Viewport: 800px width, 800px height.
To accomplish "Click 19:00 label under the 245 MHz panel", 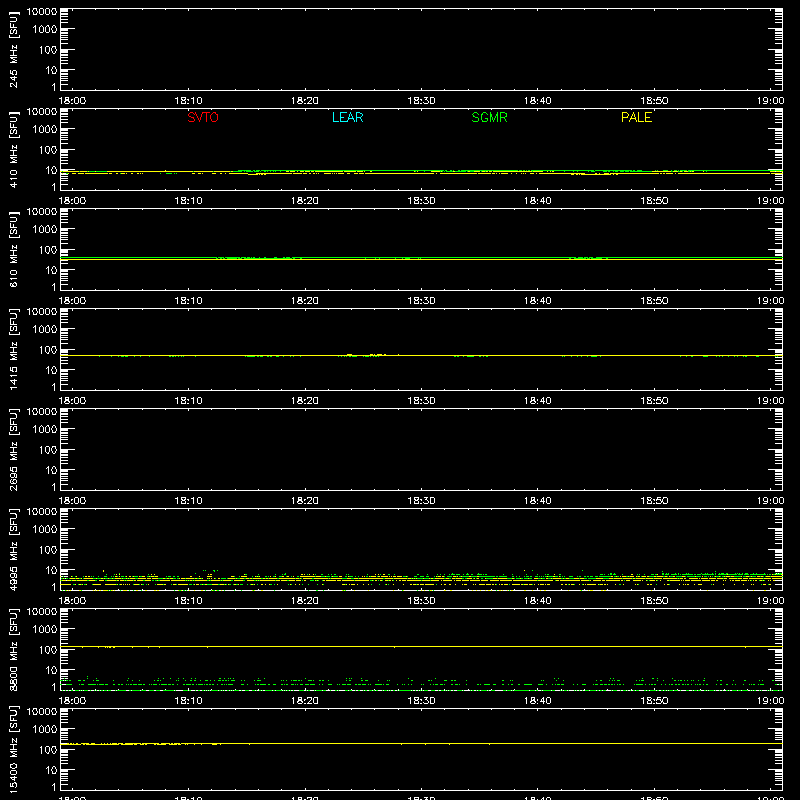I will coord(770,101).
